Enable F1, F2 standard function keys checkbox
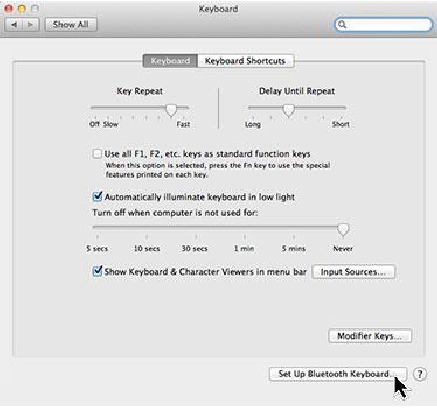Screen dimensions: 437x408 pos(97,154)
